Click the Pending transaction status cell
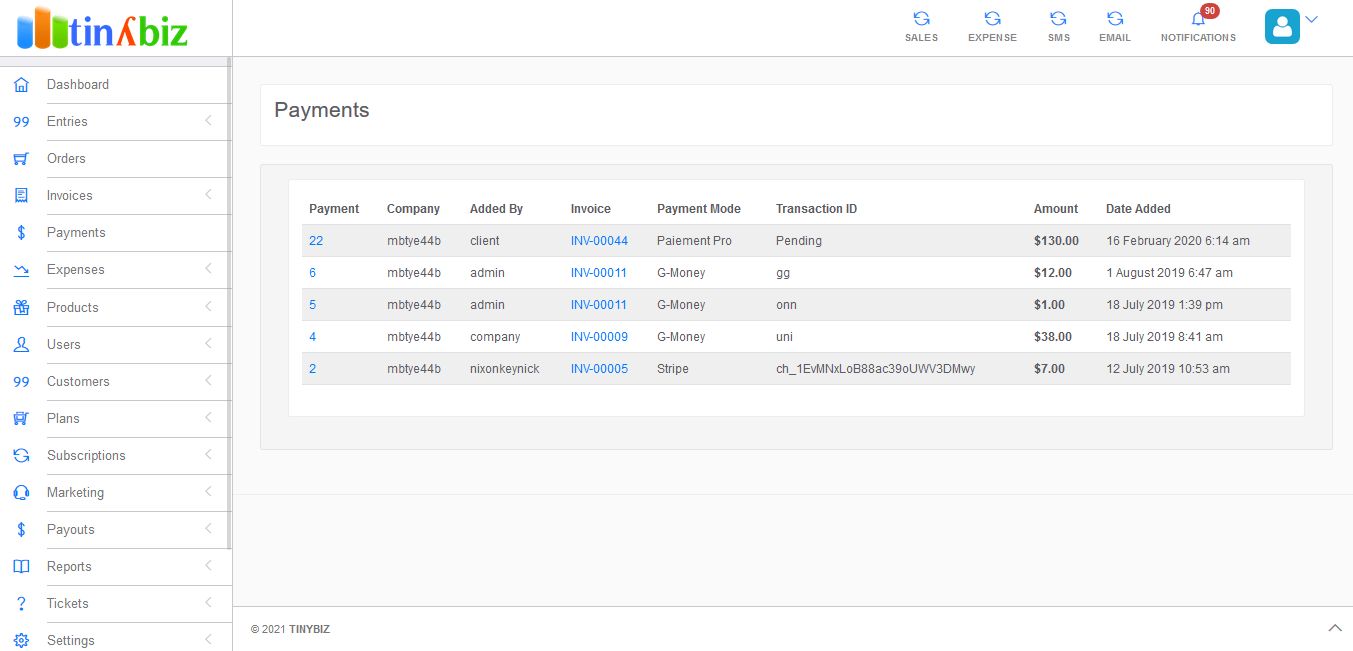The image size is (1353, 651). tap(799, 241)
